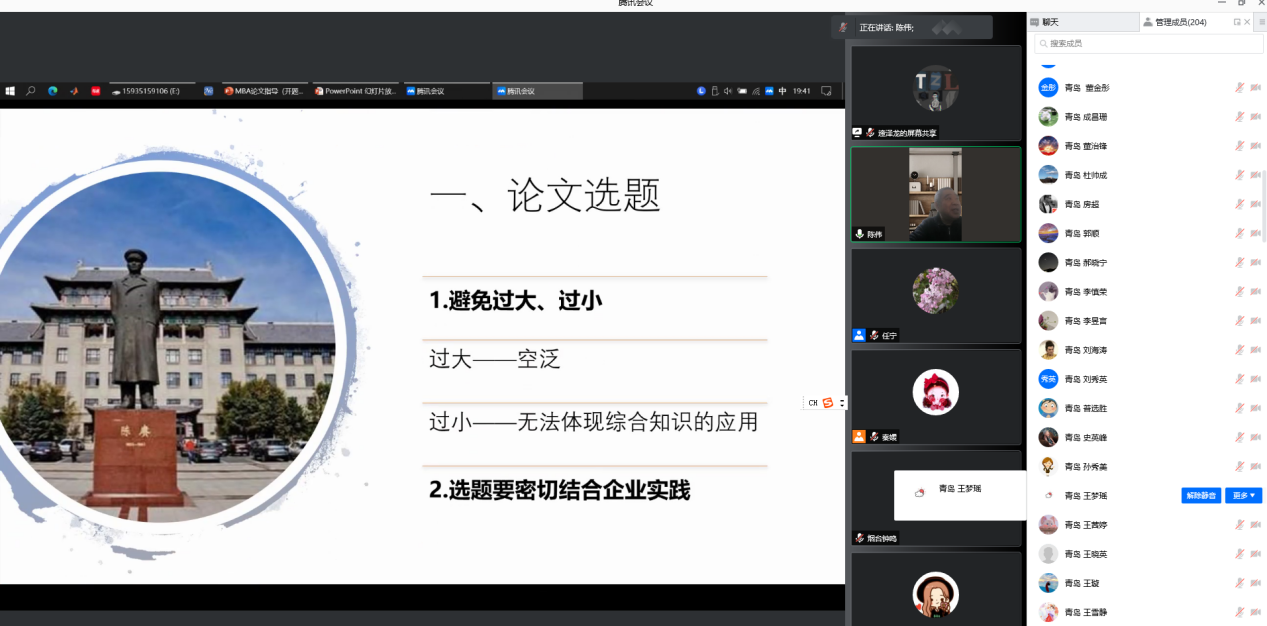Click avatar of 青岛 刘海涛 in member list

[x=1048, y=350]
